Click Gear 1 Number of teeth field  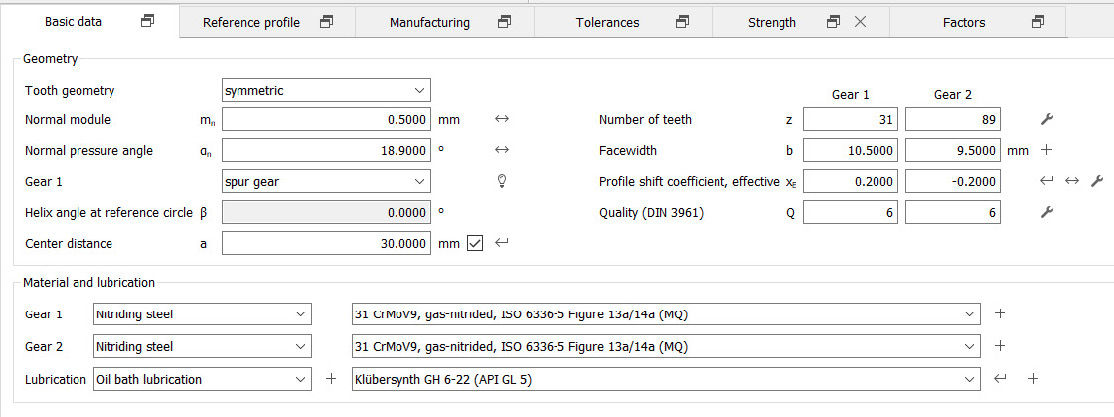[851, 119]
